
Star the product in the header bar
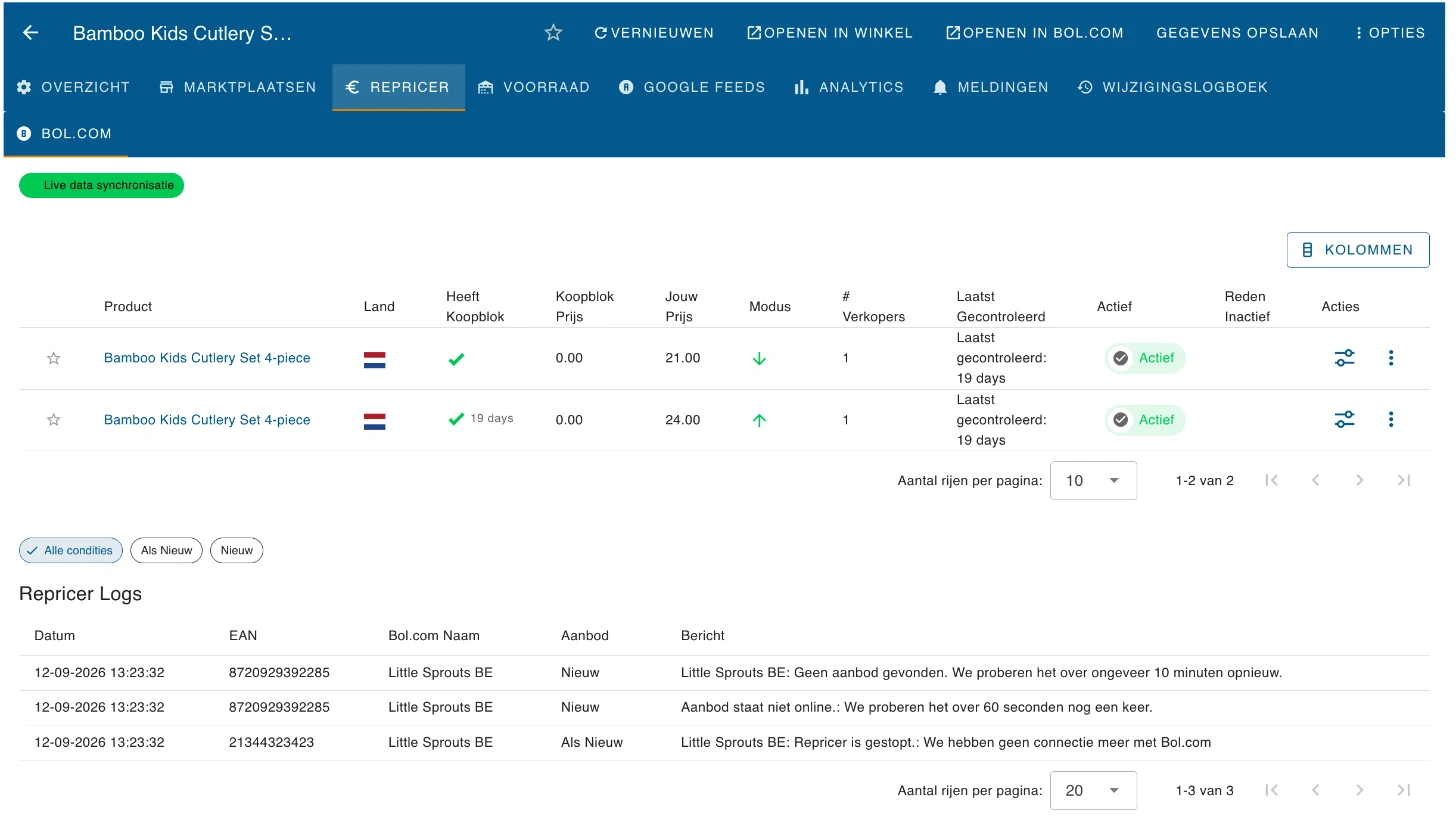tap(553, 33)
